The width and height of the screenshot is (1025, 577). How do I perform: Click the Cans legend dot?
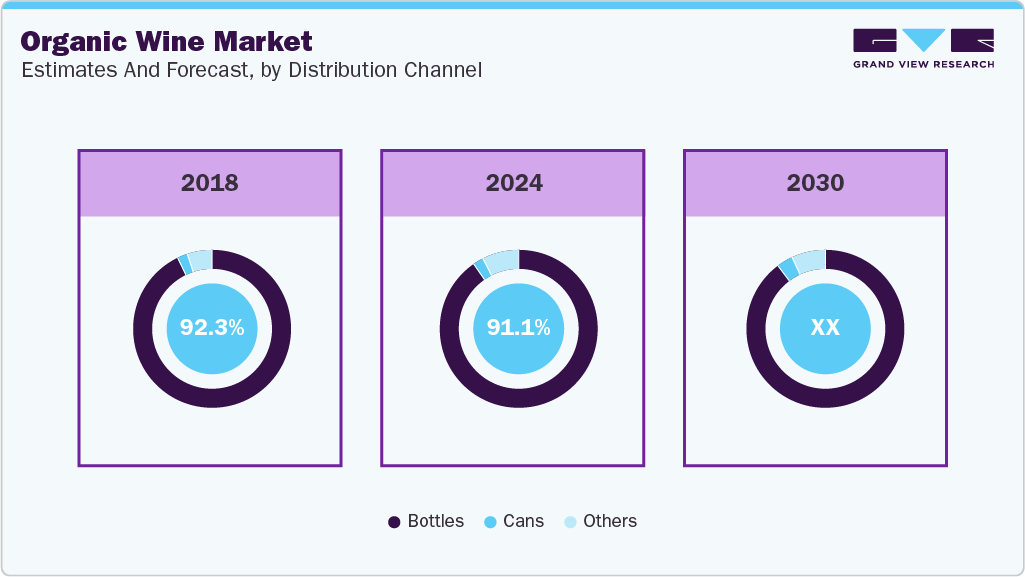coord(490,522)
